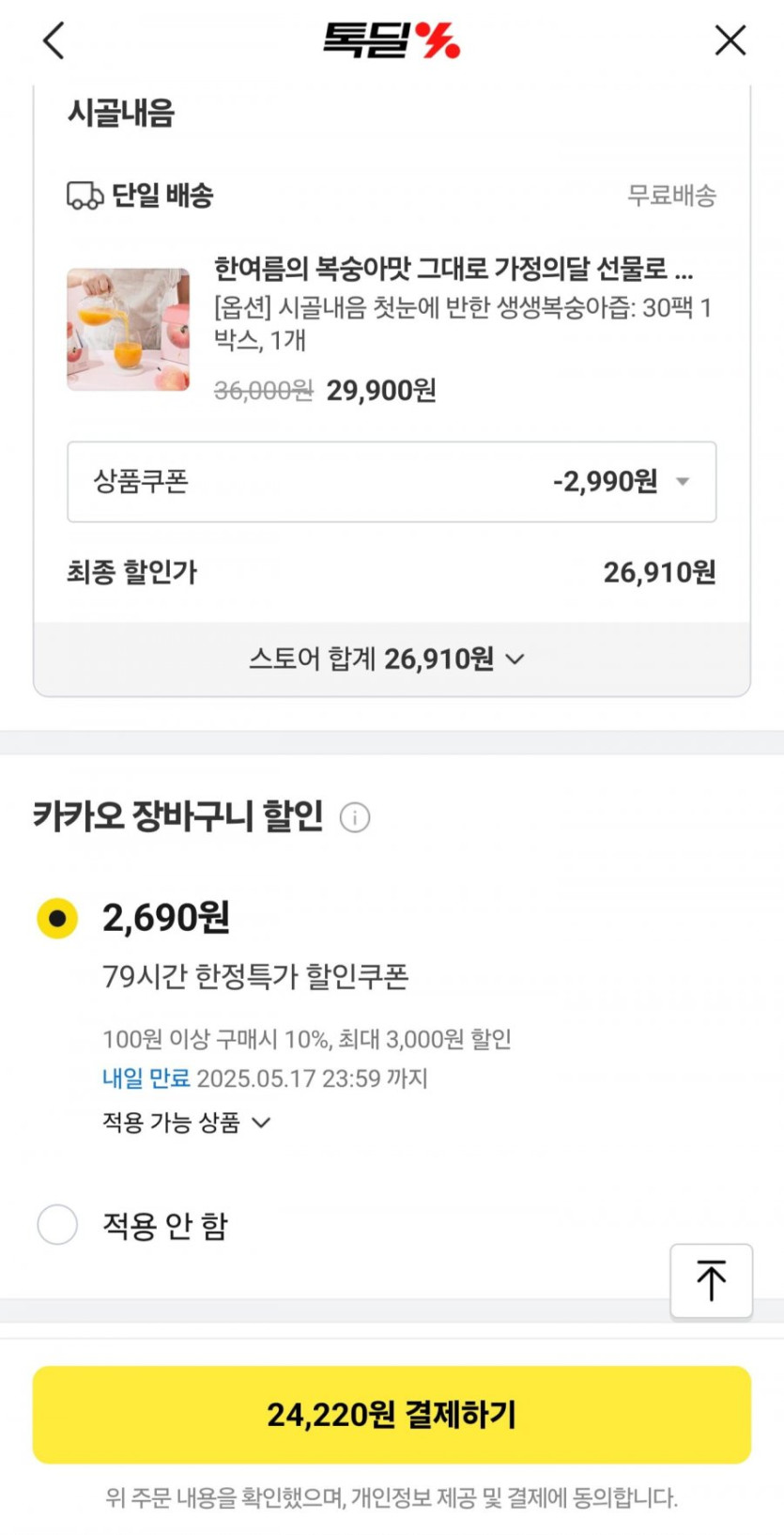Select the 2,690원 discount coupon radio
The width and height of the screenshot is (784, 1535).
(x=57, y=918)
